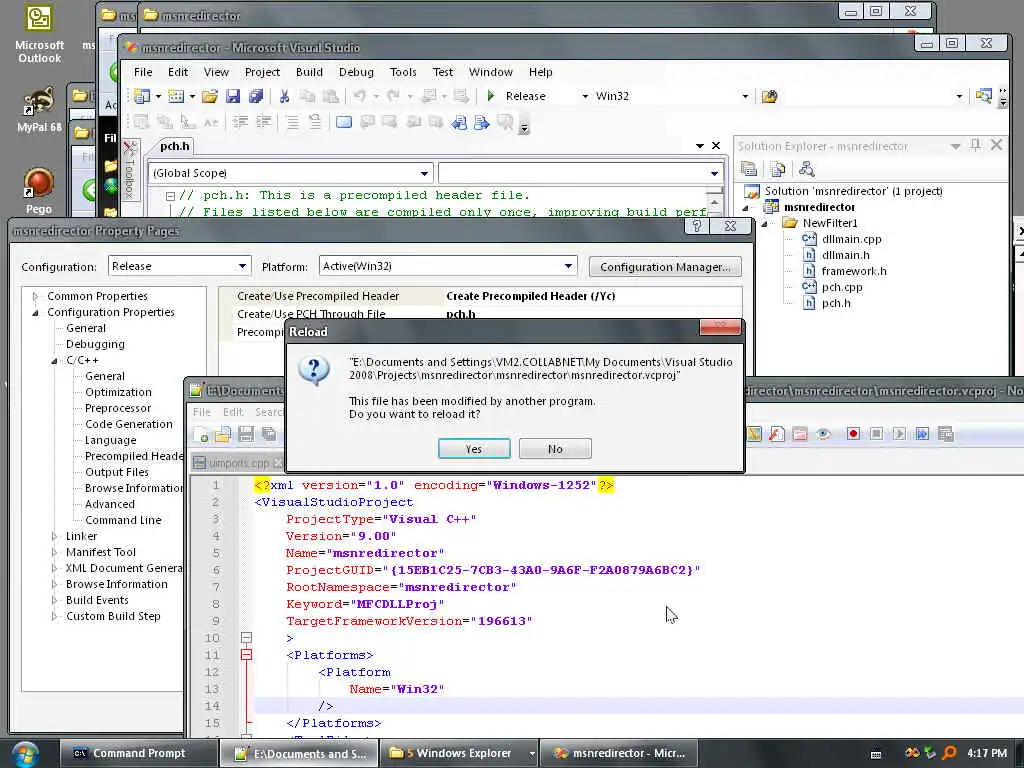Image resolution: width=1024 pixels, height=768 pixels.
Task: Click the Microsoft Outlook desktop icon
Action: click(39, 34)
